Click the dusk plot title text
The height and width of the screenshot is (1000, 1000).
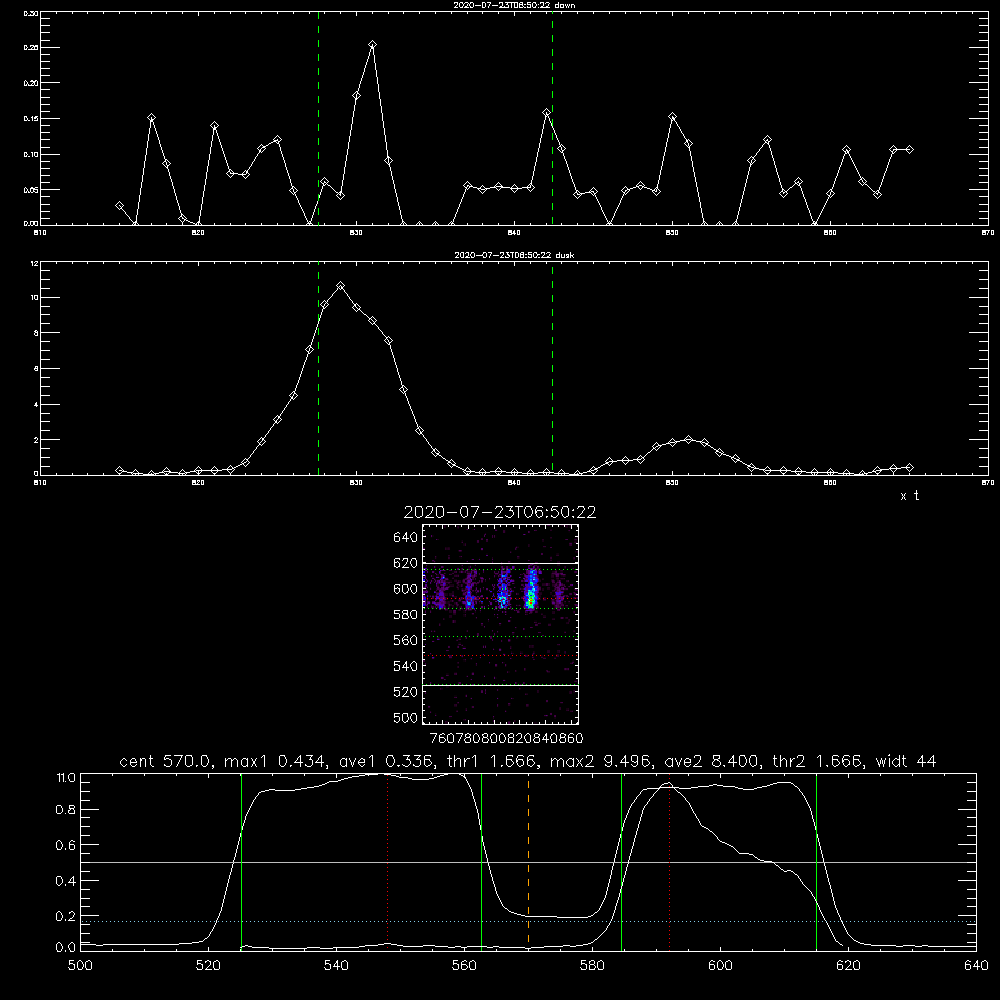(x=514, y=255)
